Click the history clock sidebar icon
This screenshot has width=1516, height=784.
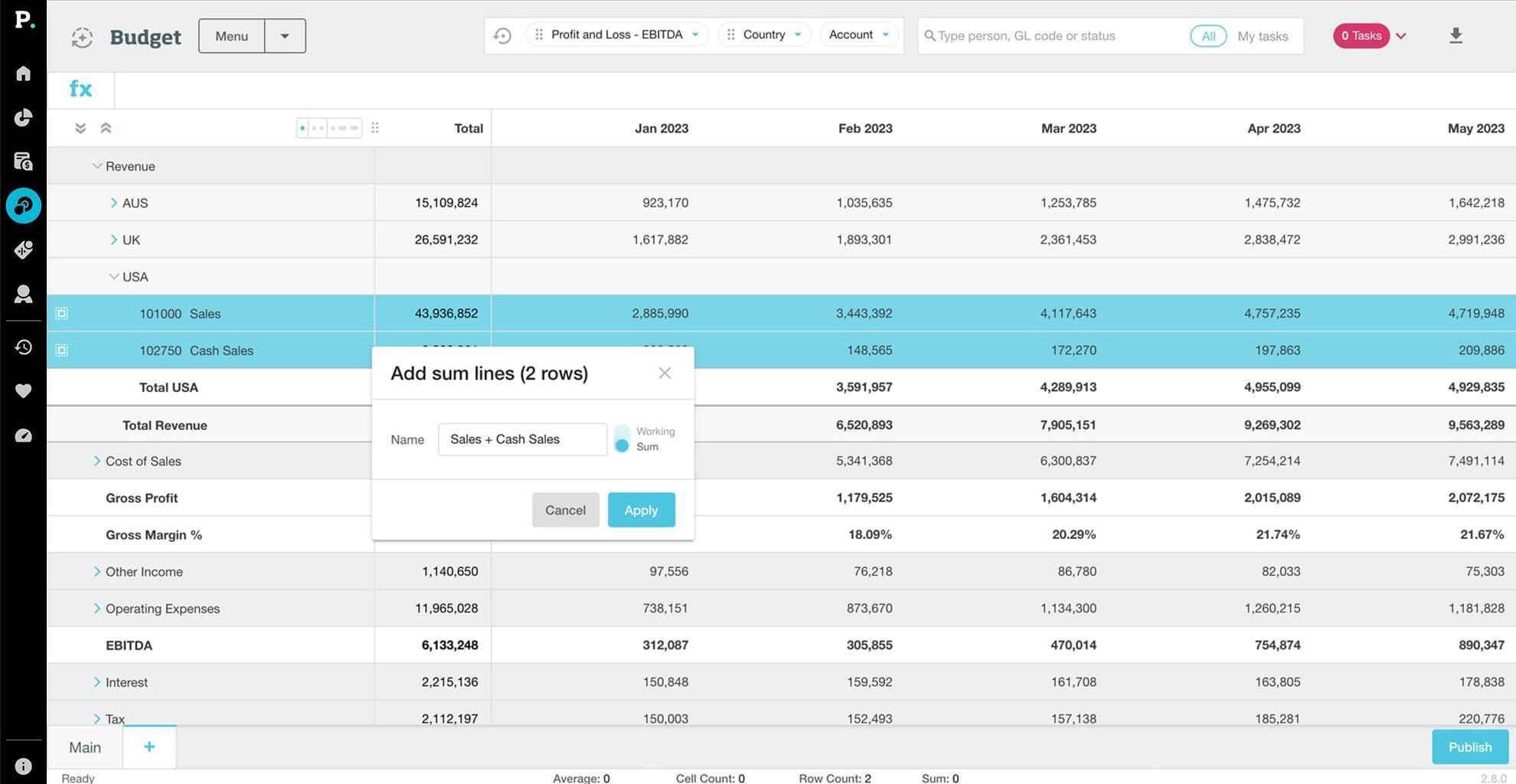[23, 347]
